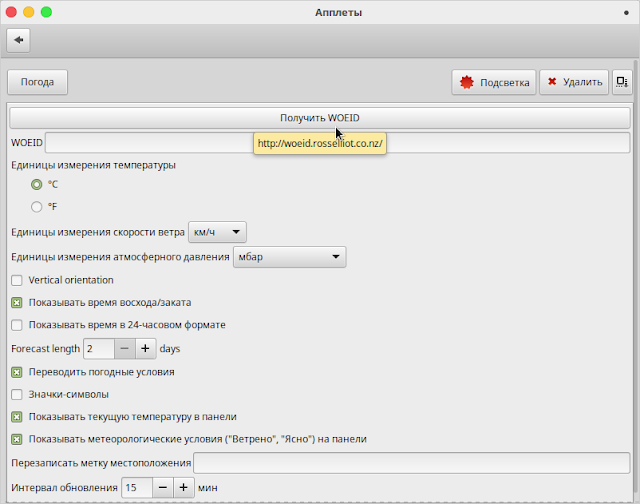Open wind speed units dropdown км/ч
Screen dimensions: 640x504
217,232
